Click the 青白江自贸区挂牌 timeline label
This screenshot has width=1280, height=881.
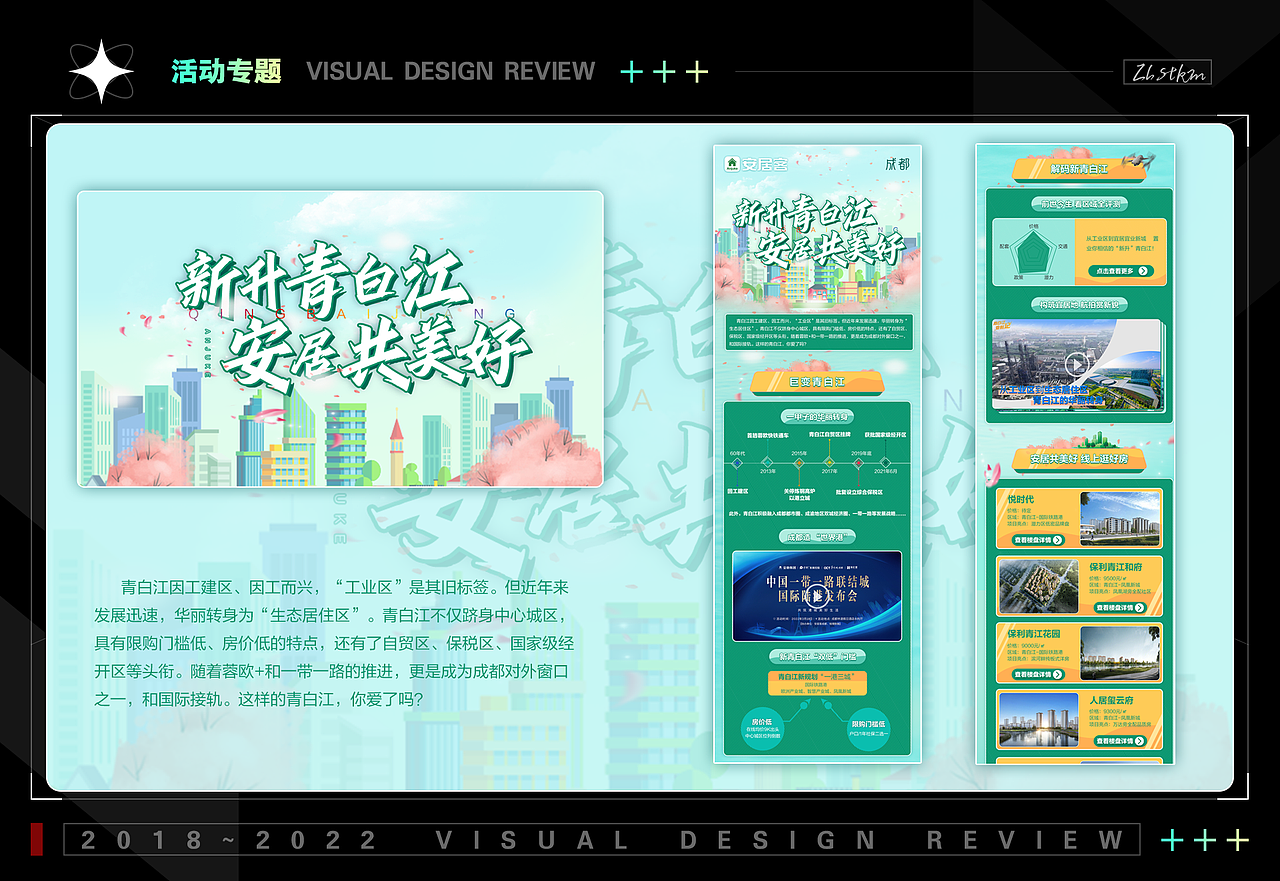coord(829,436)
